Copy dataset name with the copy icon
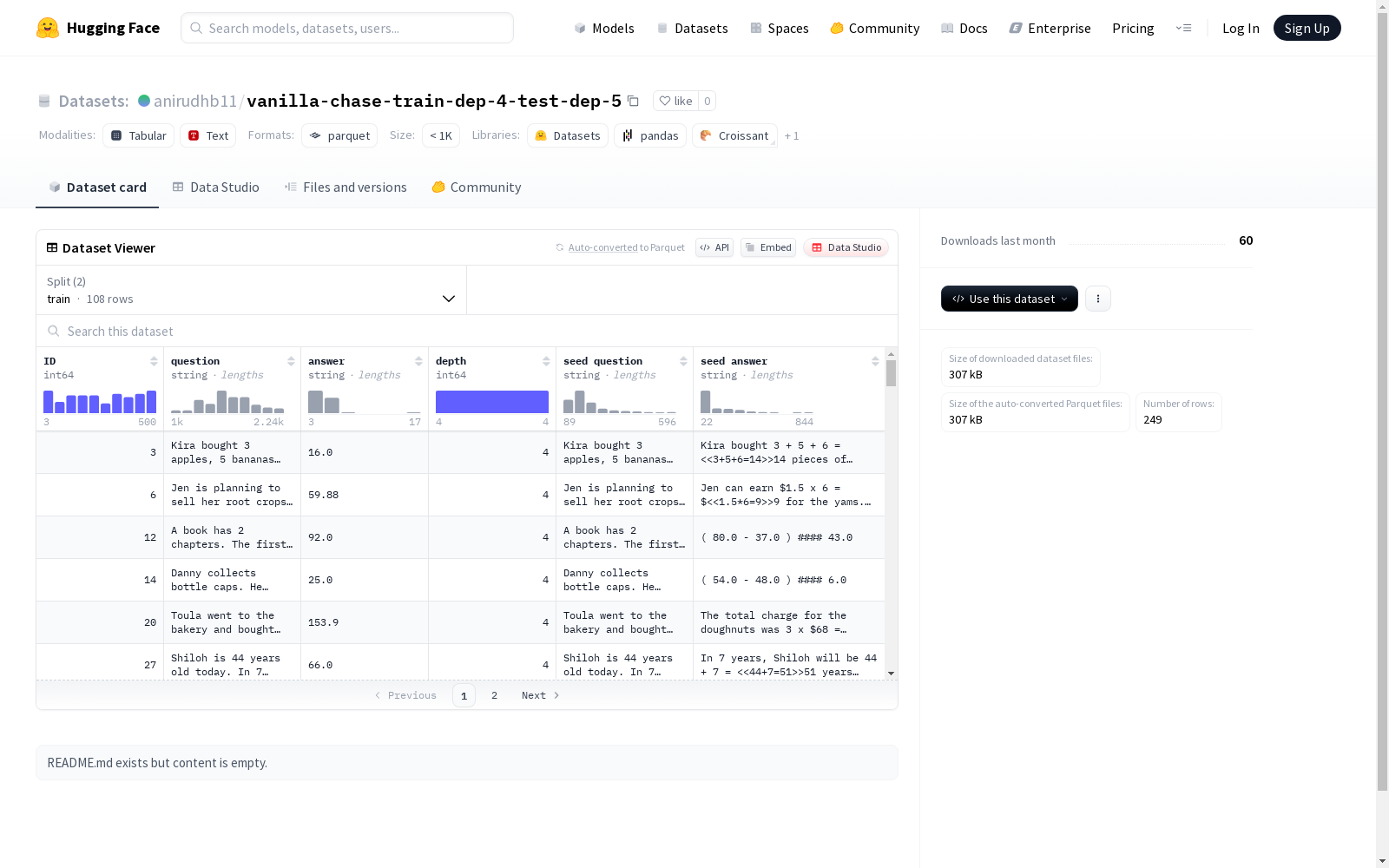The width and height of the screenshot is (1389, 868). (633, 101)
